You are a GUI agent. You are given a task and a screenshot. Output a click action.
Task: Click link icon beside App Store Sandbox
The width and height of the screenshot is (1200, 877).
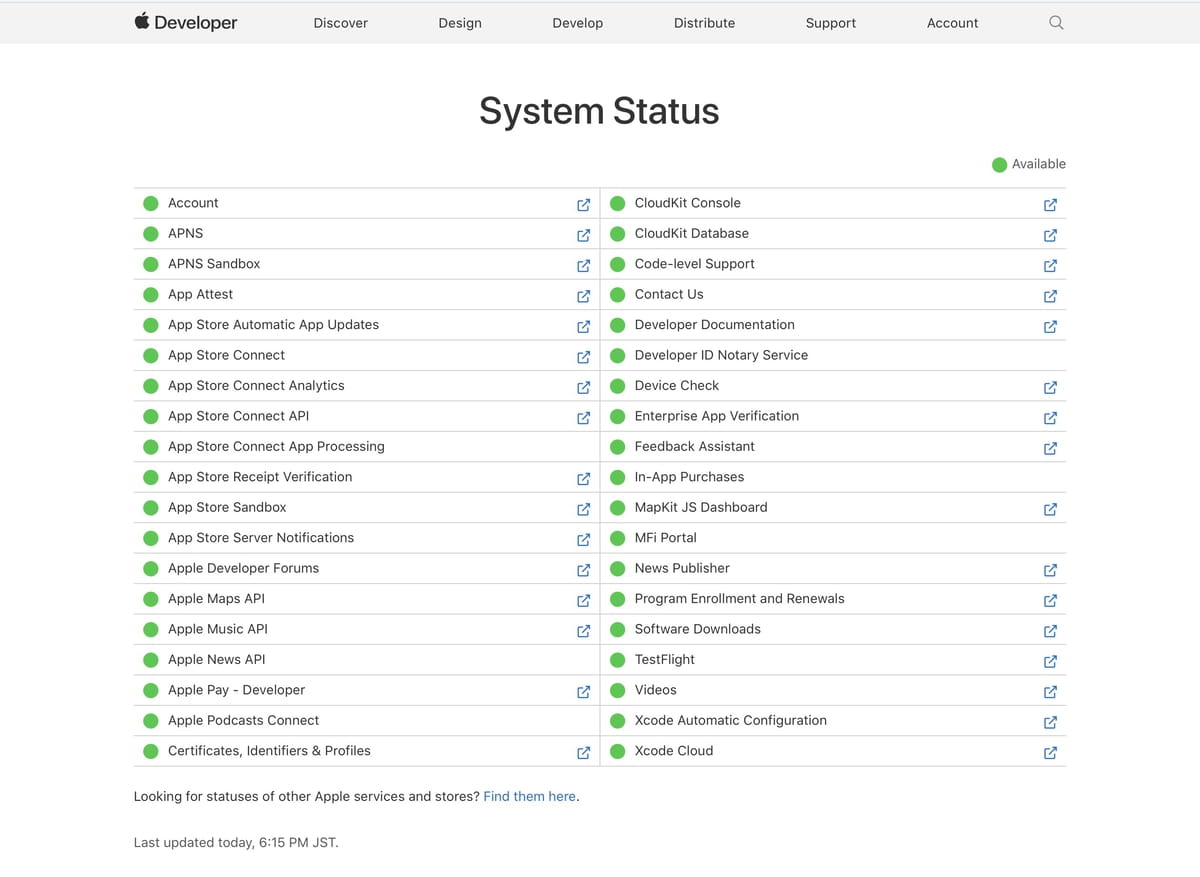(583, 509)
